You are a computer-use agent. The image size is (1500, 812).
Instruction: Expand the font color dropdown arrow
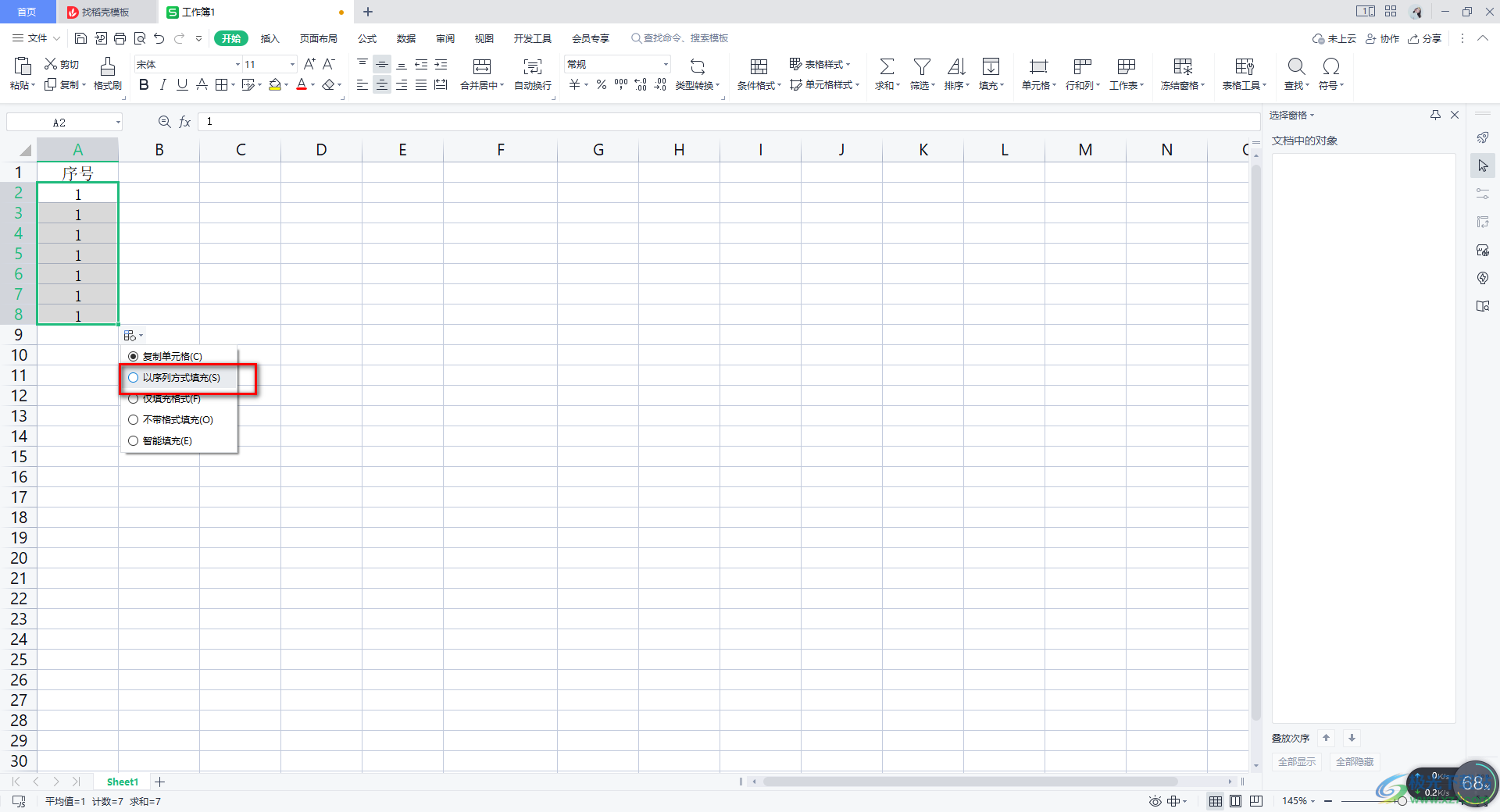(x=313, y=85)
